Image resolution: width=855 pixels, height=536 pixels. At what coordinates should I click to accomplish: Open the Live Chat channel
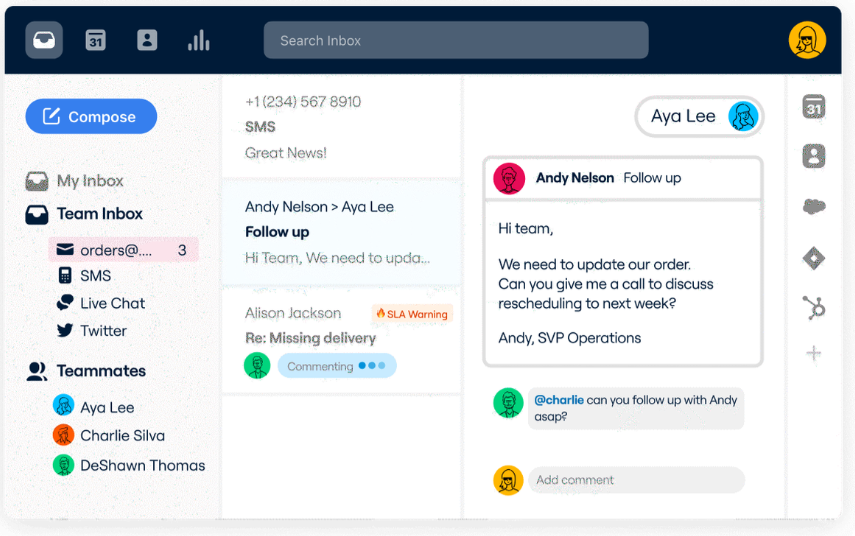[x=112, y=303]
